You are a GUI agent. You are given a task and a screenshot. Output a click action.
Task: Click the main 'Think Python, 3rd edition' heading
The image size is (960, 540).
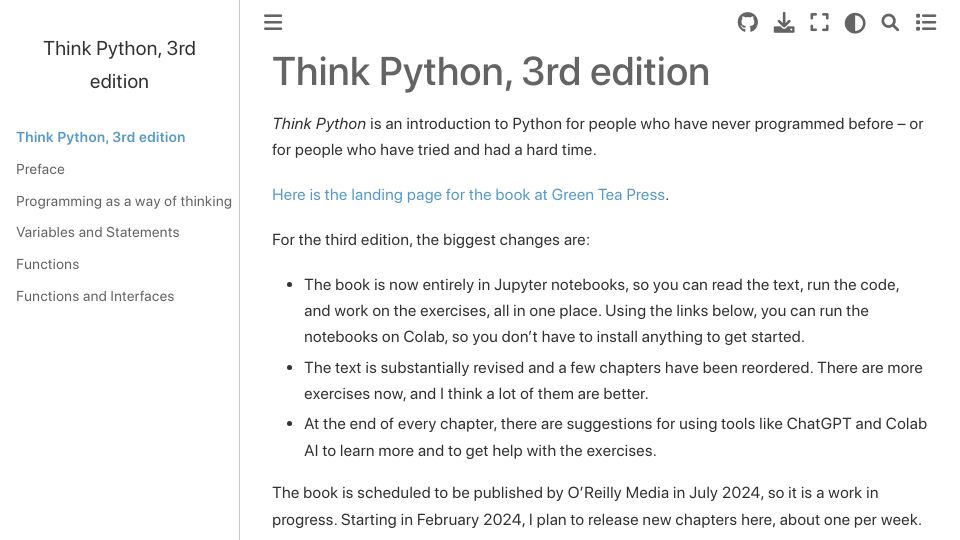(x=490, y=72)
